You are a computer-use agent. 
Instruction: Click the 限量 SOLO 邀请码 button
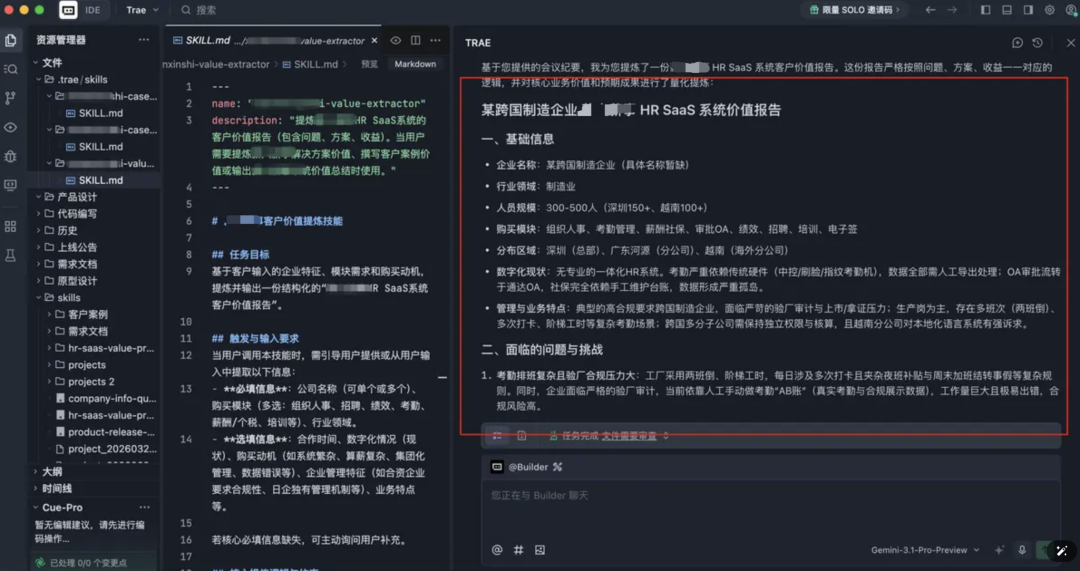point(853,10)
